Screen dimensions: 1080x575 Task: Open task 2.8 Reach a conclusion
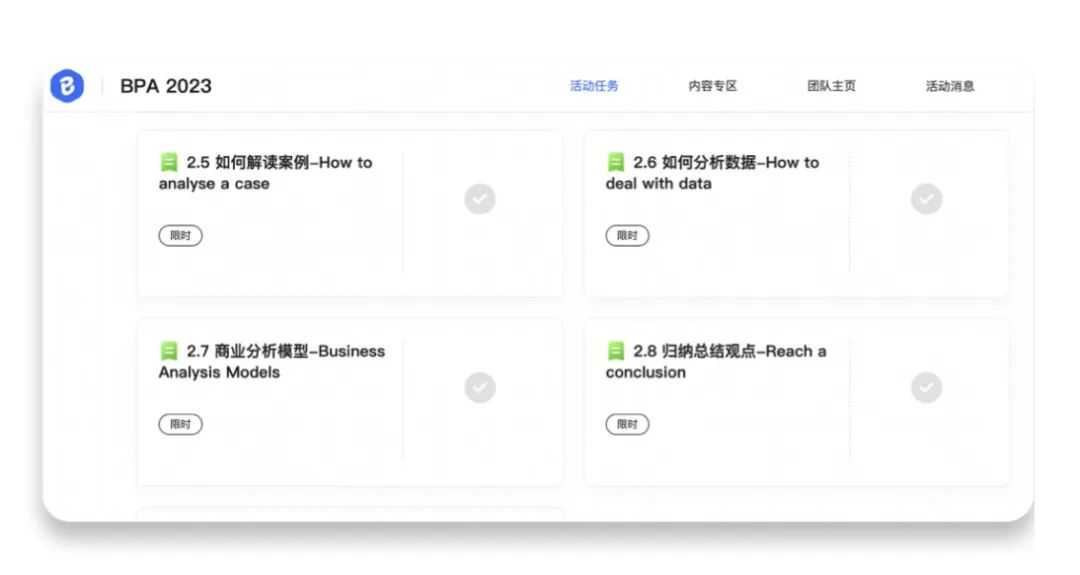point(716,362)
